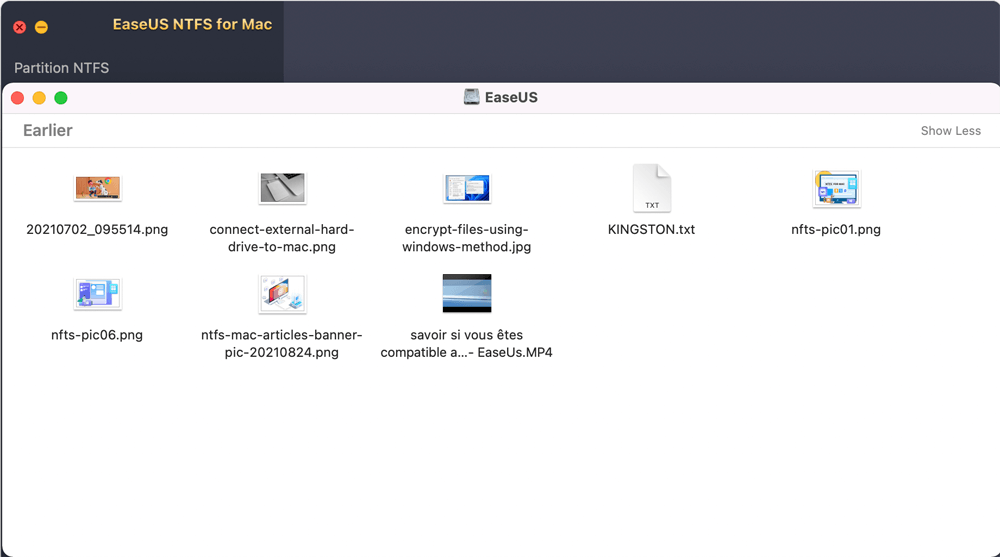This screenshot has width=1000, height=557.
Task: Select encrypt-files-using-windows-method.jpg thumbnail icon
Action: point(467,188)
